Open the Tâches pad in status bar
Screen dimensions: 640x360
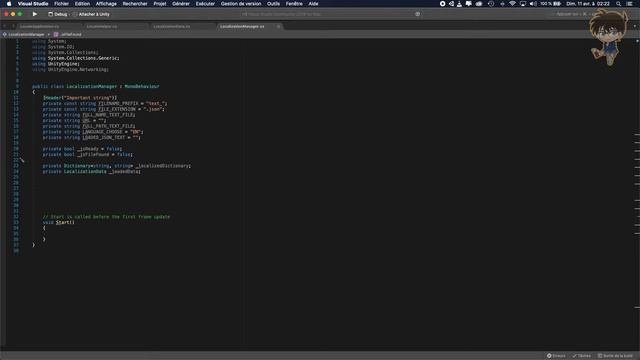point(582,356)
